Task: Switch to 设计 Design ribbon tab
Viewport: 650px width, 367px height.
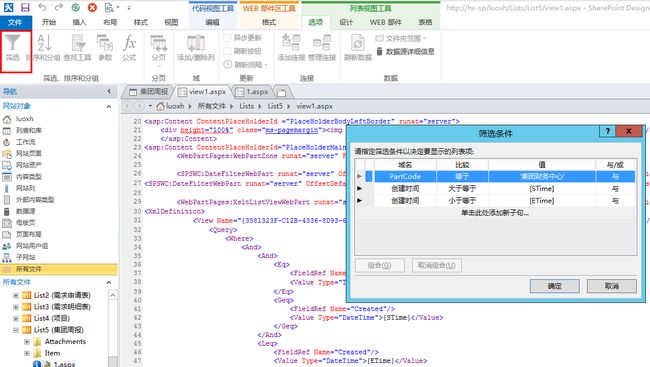Action: tap(346, 22)
